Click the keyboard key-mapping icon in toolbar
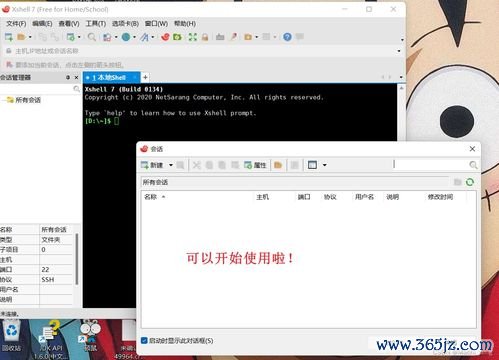499x360 pixels. (x=220, y=37)
